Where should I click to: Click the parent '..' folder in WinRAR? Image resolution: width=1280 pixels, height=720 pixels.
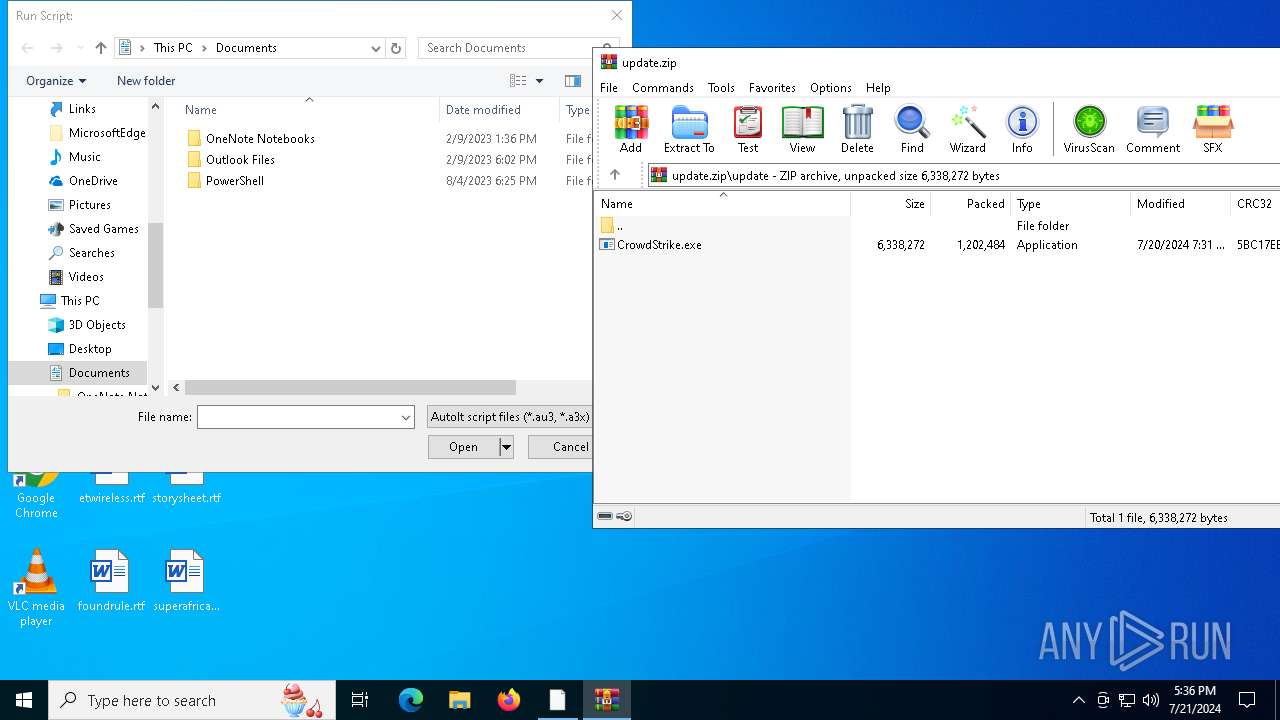[612, 226]
